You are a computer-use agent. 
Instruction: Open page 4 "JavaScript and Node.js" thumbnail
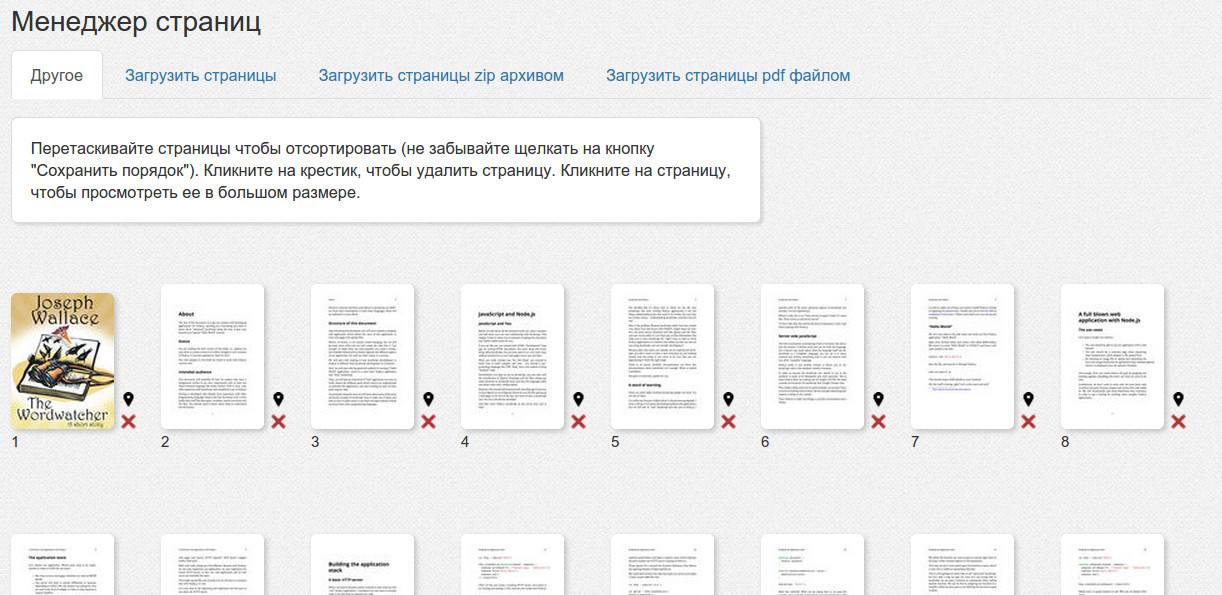512,357
